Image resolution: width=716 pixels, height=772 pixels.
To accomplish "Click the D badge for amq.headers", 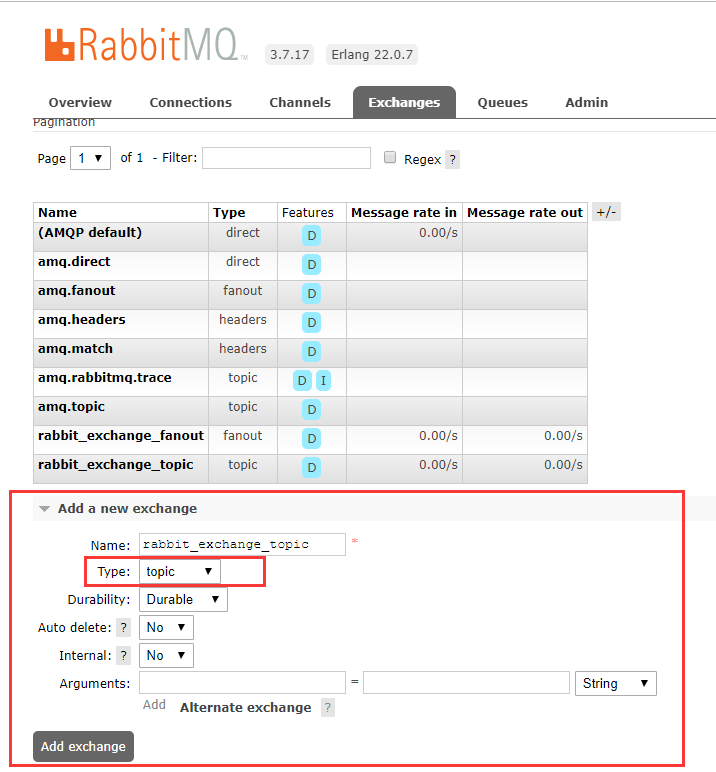I will point(312,323).
